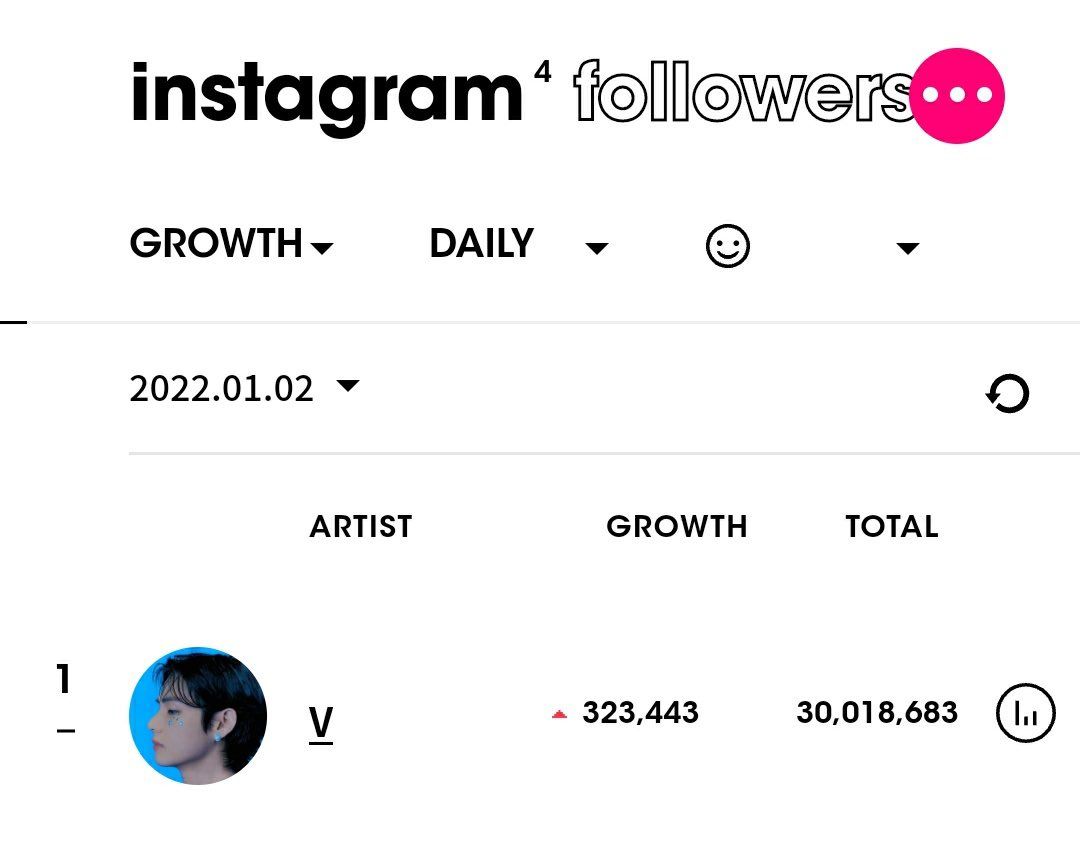Click the smiley emoji filter icon

tap(729, 245)
